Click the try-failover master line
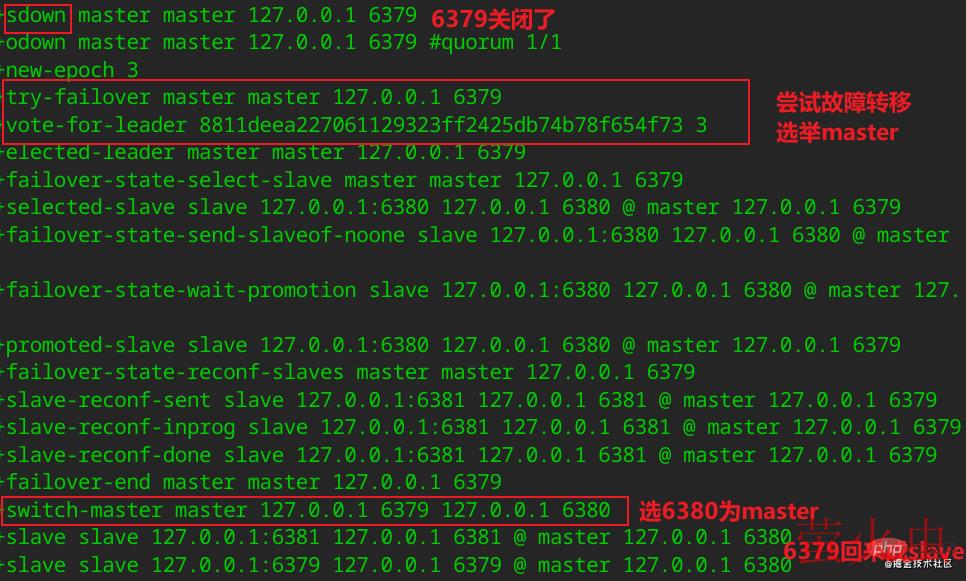Image resolution: width=966 pixels, height=581 pixels. tap(252, 97)
